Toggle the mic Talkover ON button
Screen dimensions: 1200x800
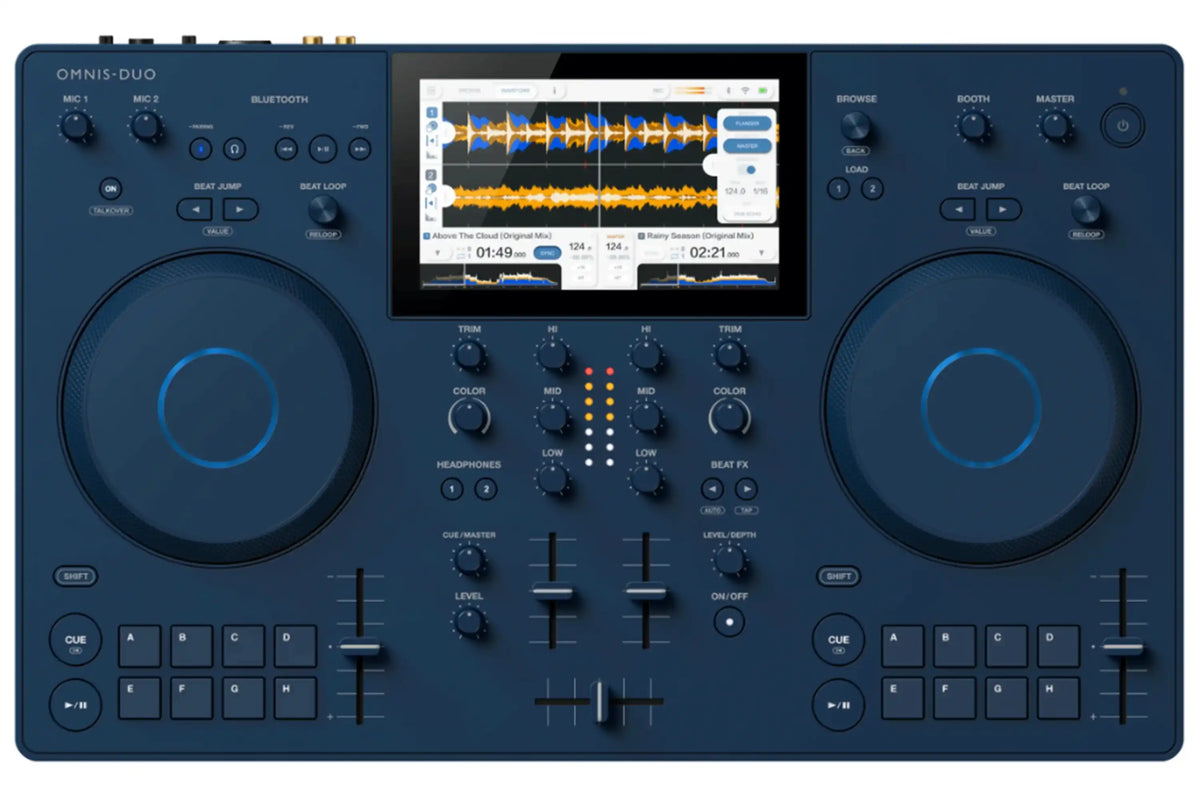pos(110,188)
